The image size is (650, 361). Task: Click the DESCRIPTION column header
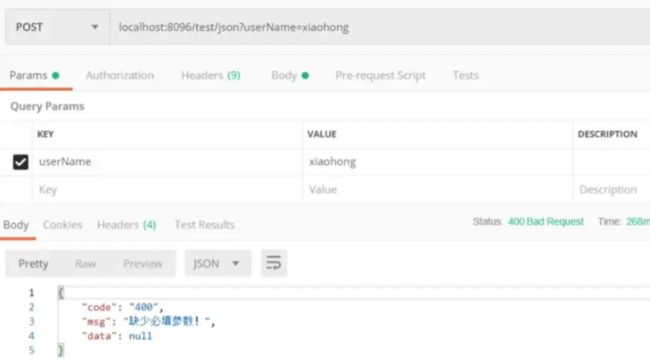click(607, 134)
